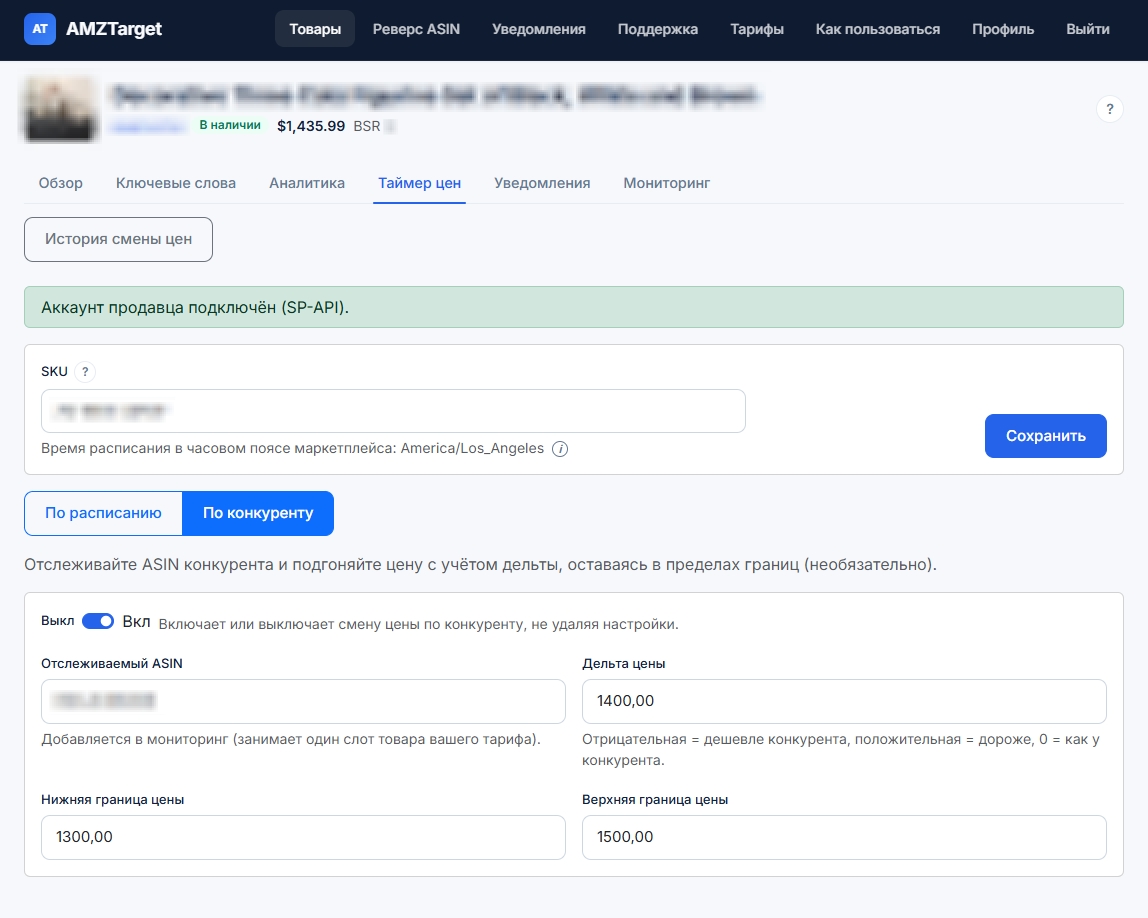This screenshot has height=918, width=1148.
Task: Click the BSR label
Action: tap(367, 126)
